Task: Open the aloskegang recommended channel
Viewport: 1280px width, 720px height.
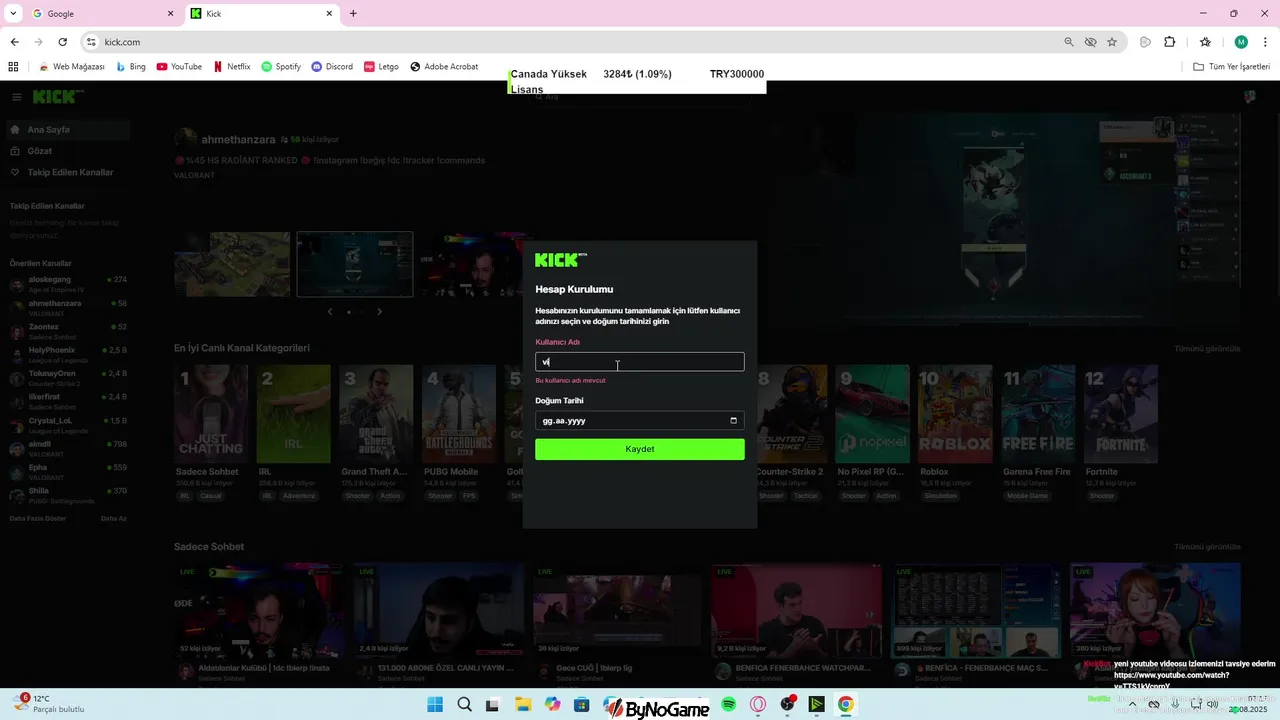Action: [68, 284]
